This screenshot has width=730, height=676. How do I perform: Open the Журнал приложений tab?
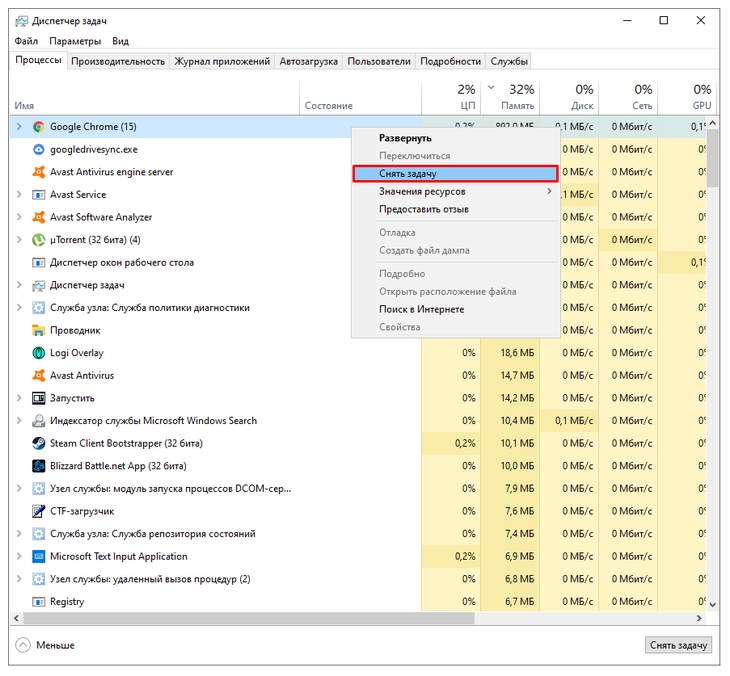click(x=222, y=61)
